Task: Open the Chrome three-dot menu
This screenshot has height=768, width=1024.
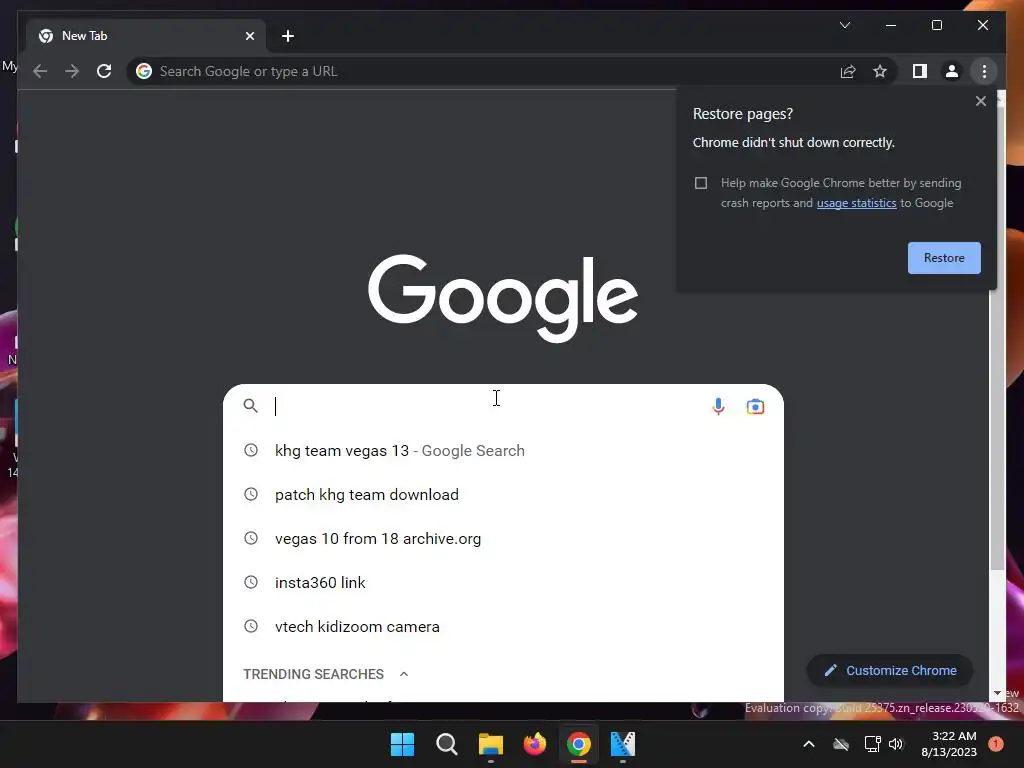Action: point(984,71)
